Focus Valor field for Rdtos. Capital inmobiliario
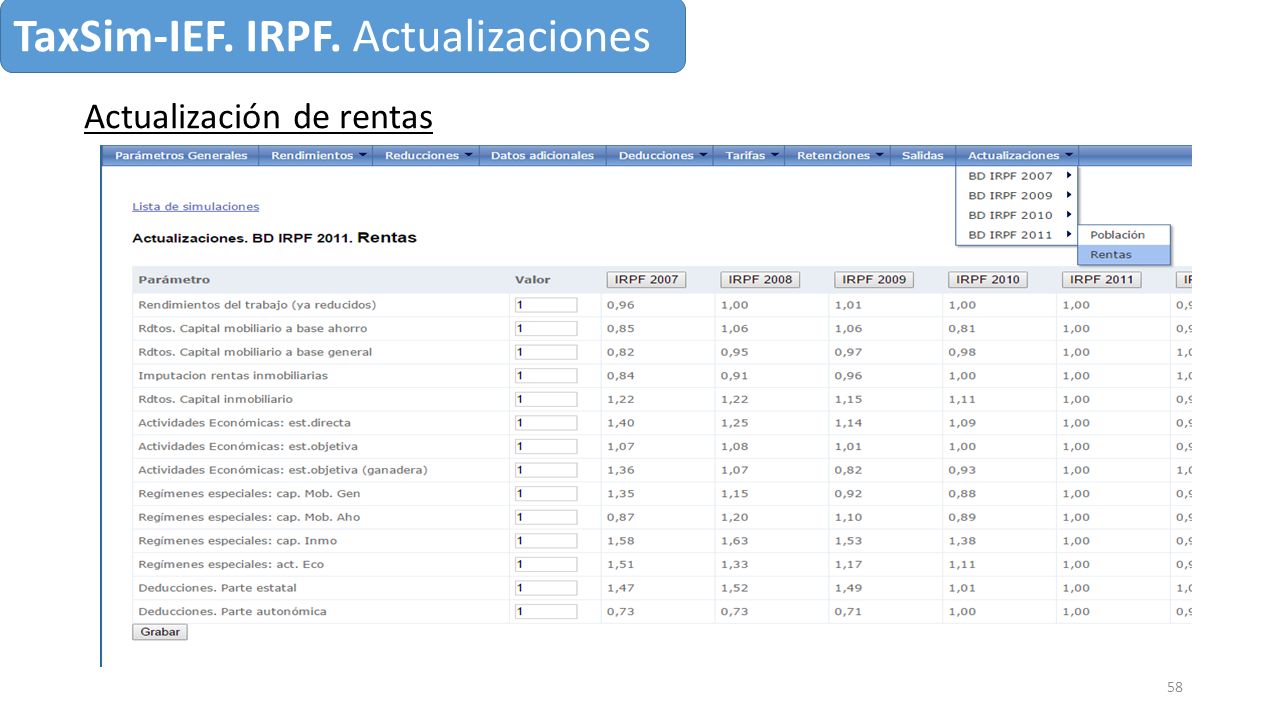This screenshot has width=1280, height=720. tap(546, 399)
